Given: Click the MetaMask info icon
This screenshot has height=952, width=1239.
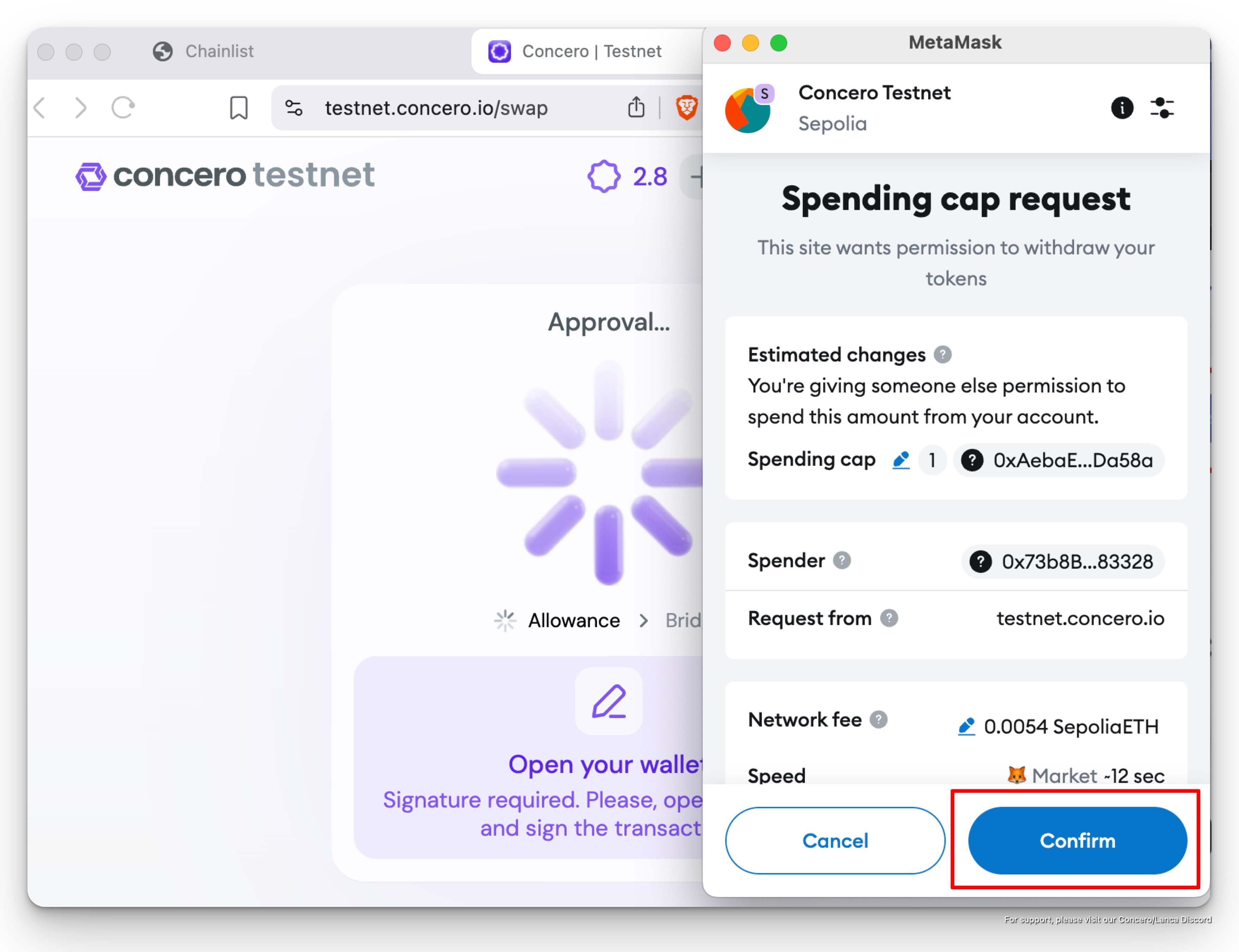Looking at the screenshot, I should [1122, 108].
